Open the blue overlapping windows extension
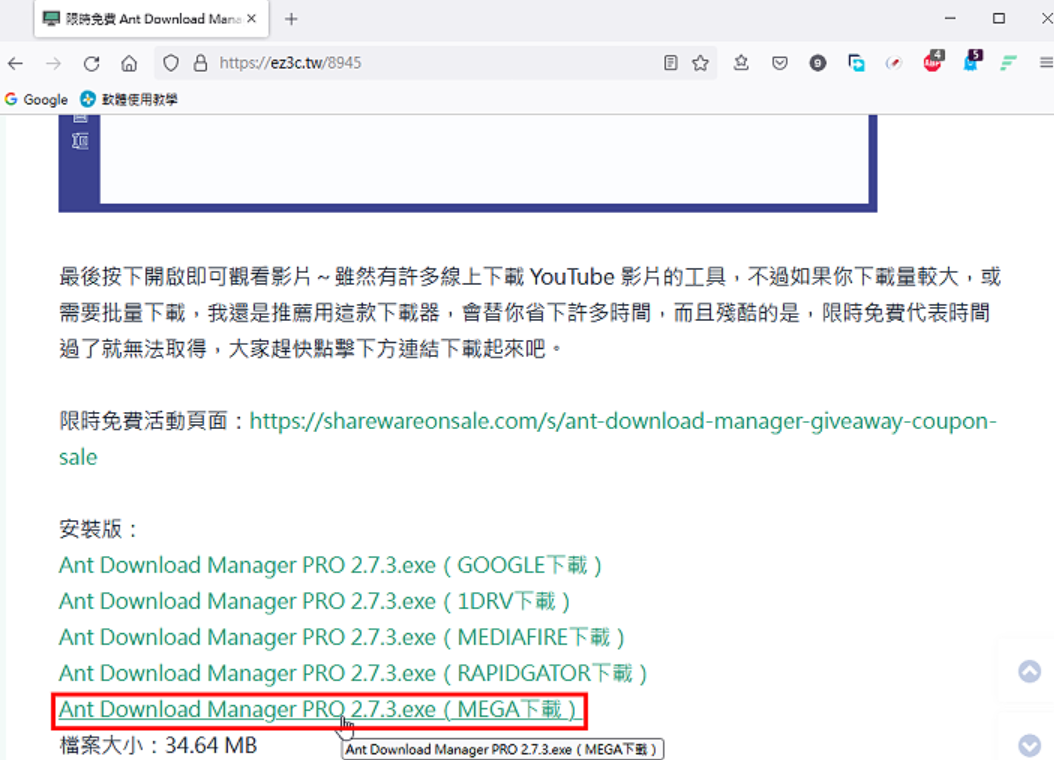Screen dimensions: 1054x760 (x=856, y=63)
